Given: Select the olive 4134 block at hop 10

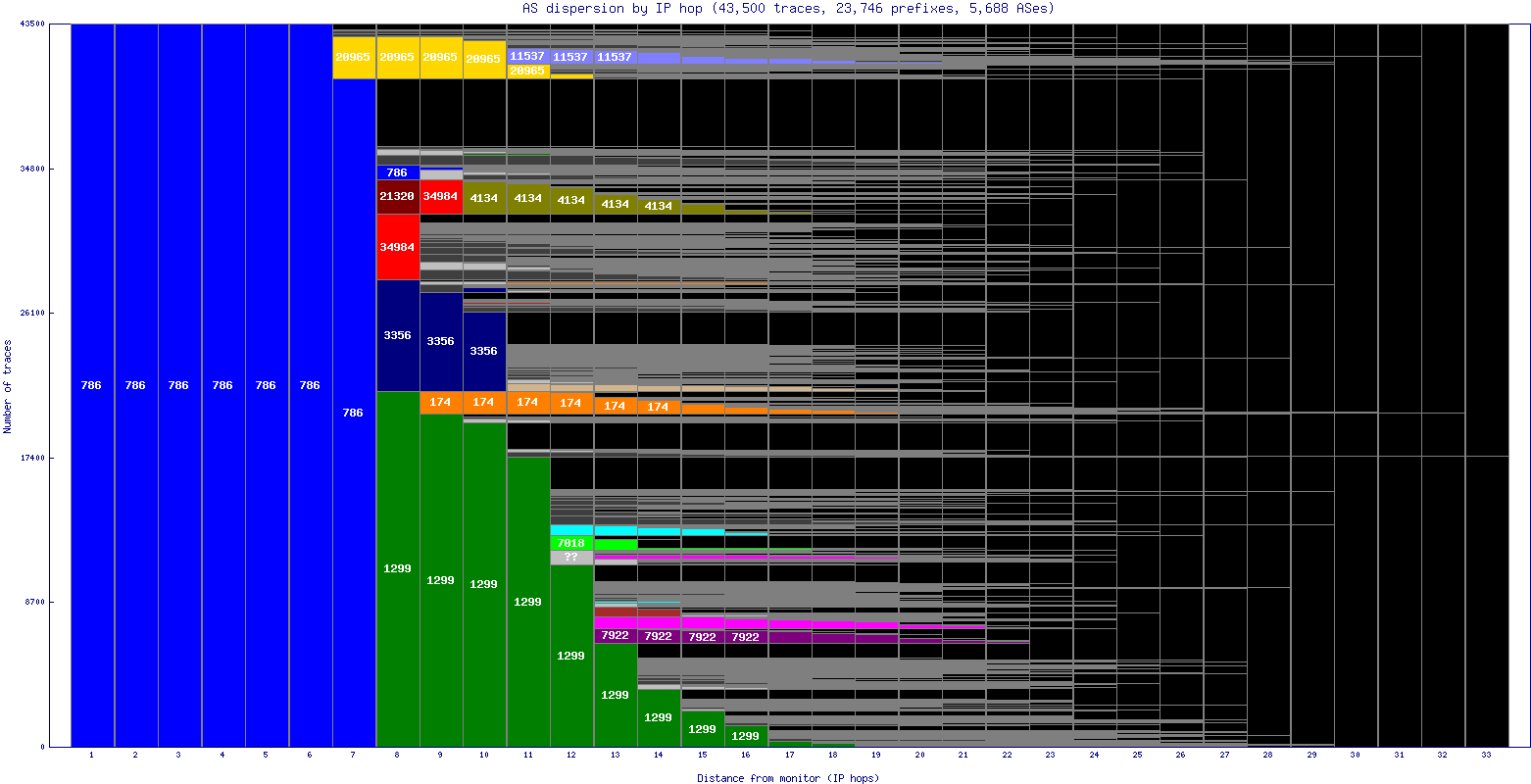Looking at the screenshot, I should click(484, 198).
